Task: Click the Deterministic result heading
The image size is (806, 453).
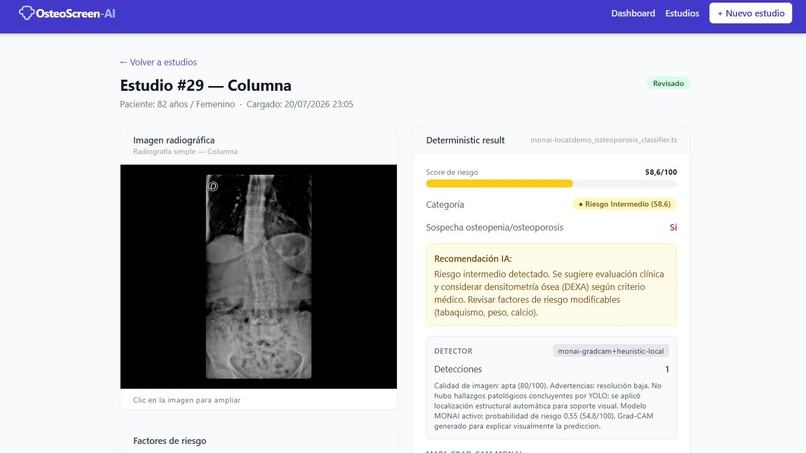Action: pyautogui.click(x=465, y=140)
